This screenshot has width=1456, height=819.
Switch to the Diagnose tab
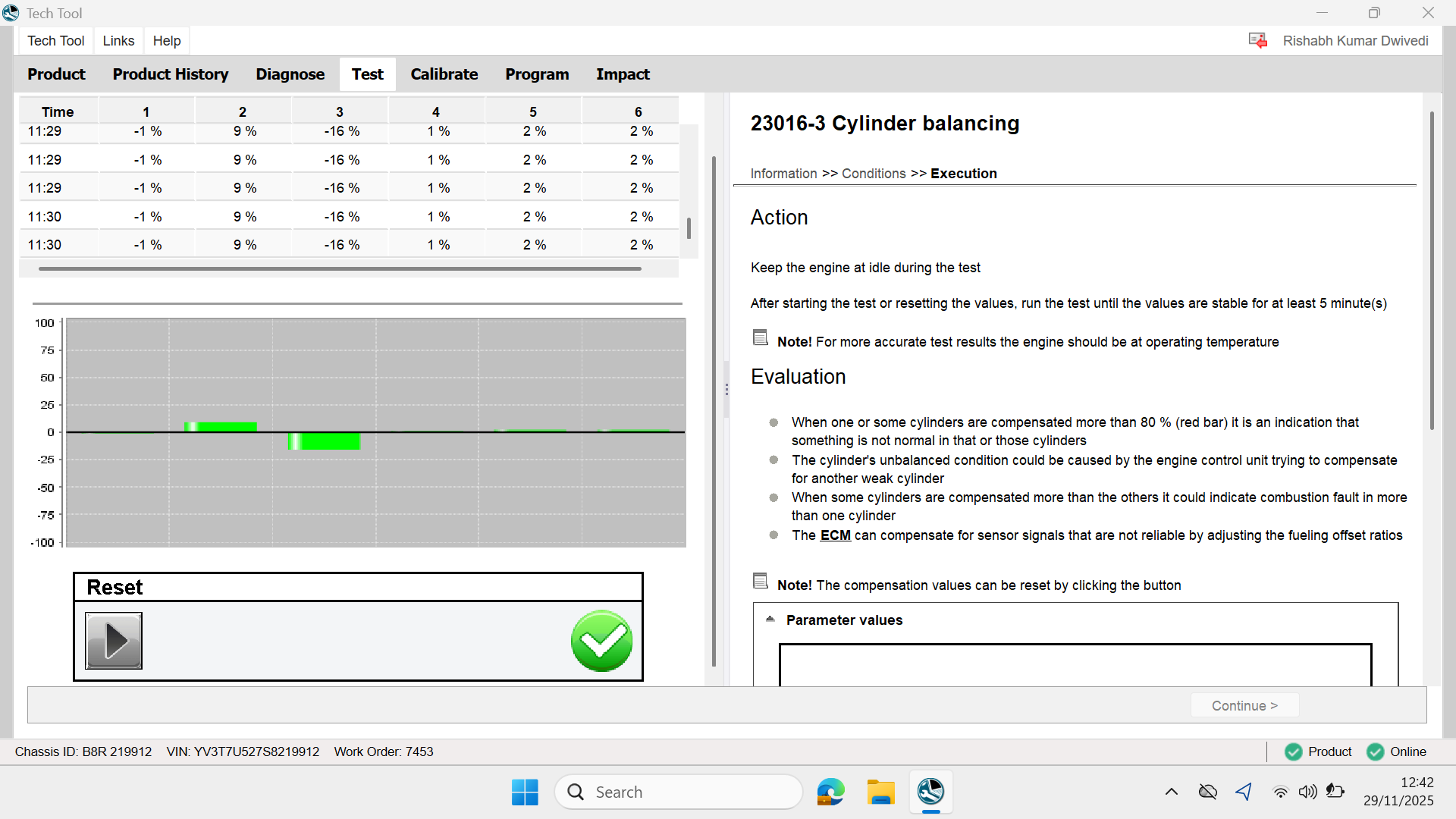(290, 74)
